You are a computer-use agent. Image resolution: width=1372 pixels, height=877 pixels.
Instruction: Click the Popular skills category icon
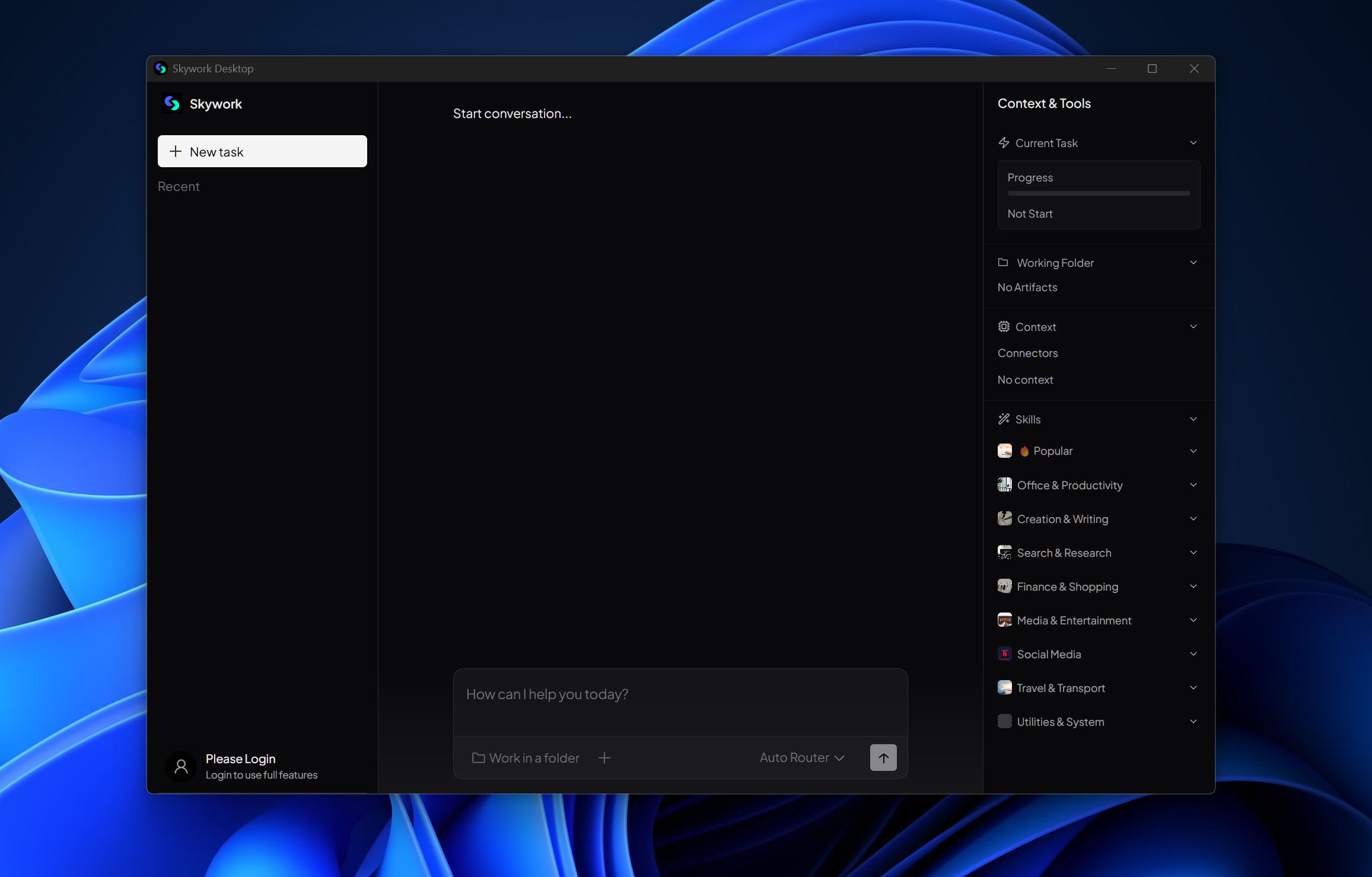pos(1005,451)
